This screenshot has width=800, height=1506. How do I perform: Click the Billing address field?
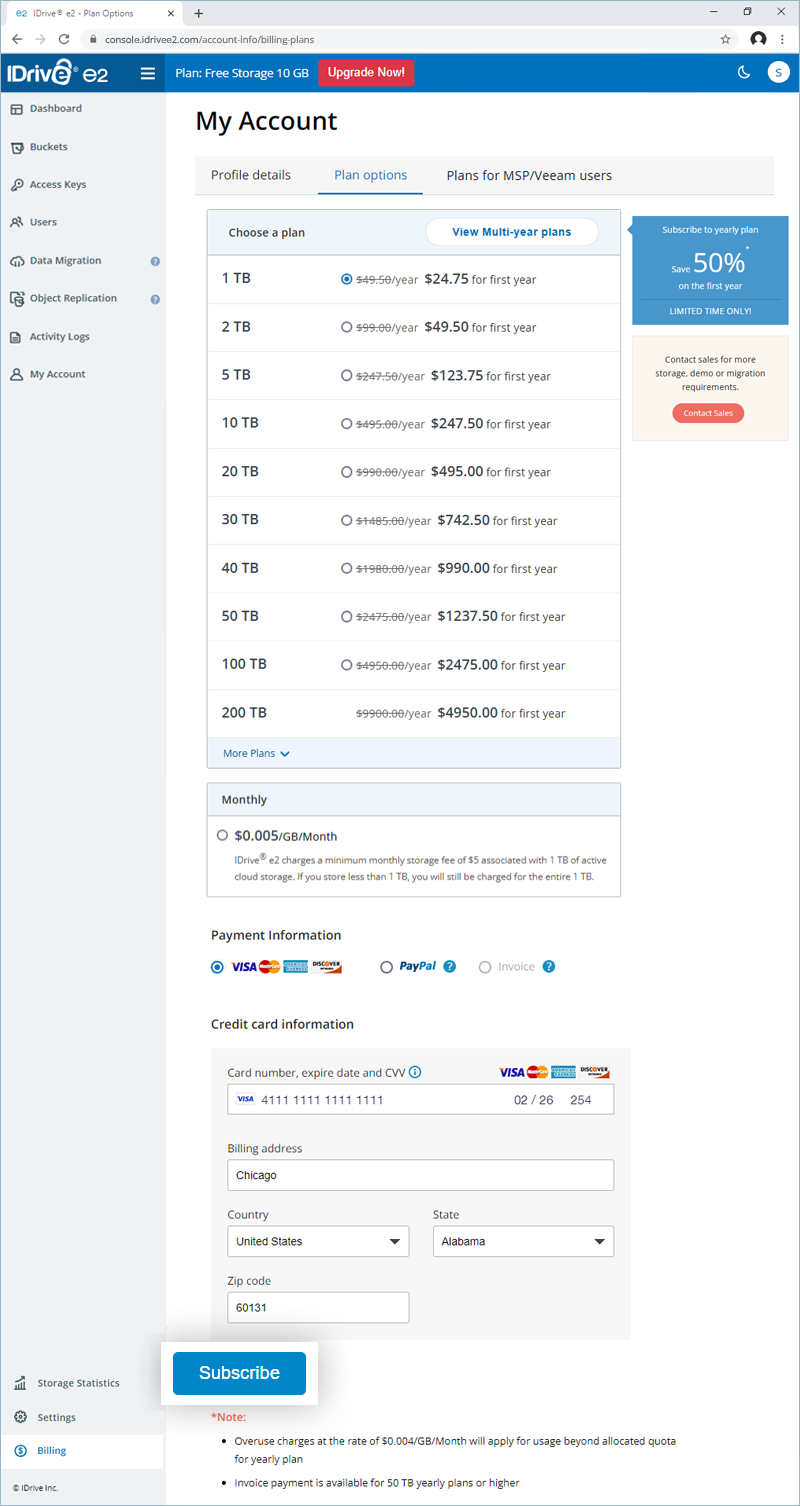click(x=421, y=1175)
